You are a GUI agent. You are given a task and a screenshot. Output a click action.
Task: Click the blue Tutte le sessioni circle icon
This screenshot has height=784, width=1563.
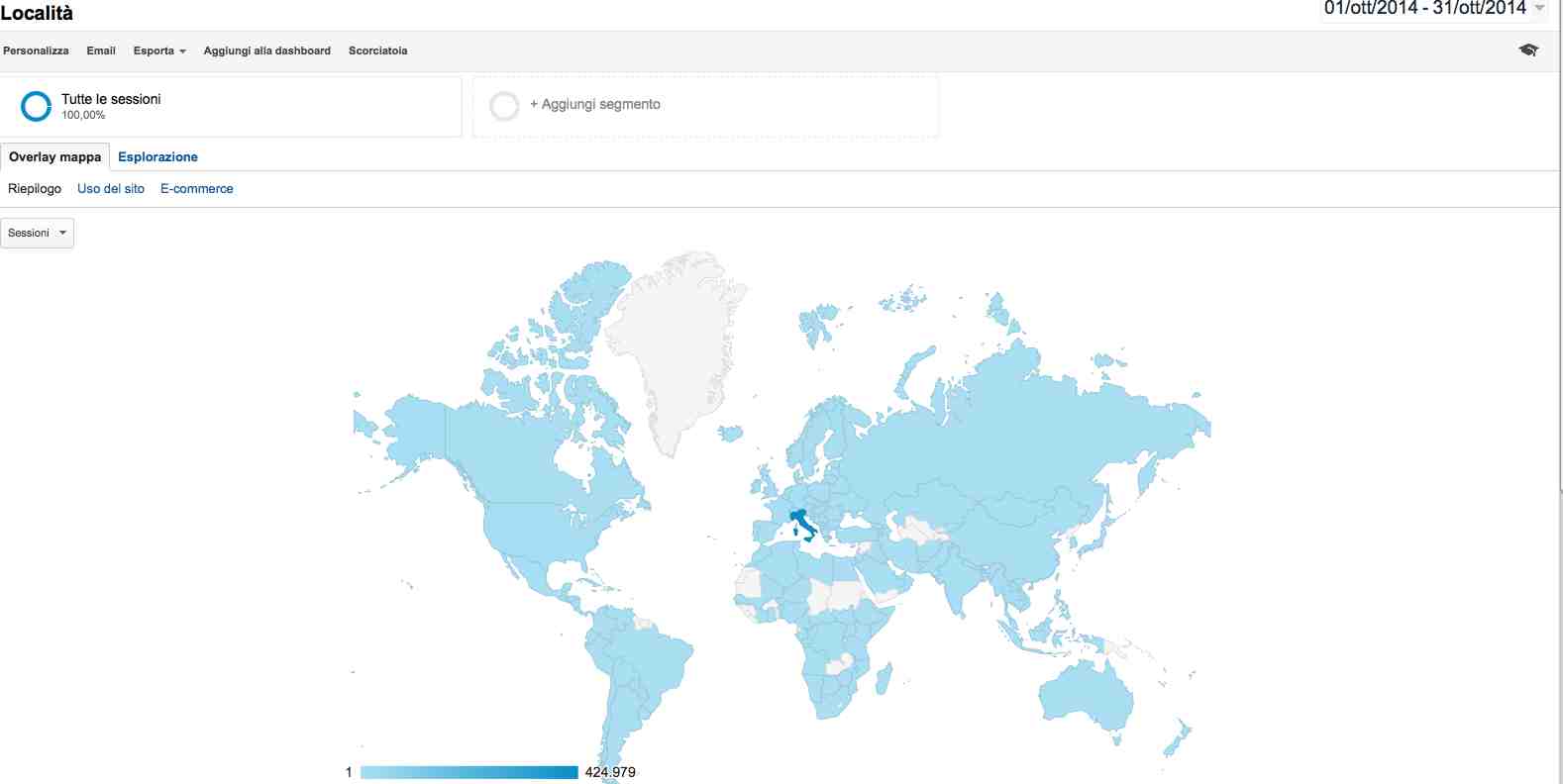[36, 106]
